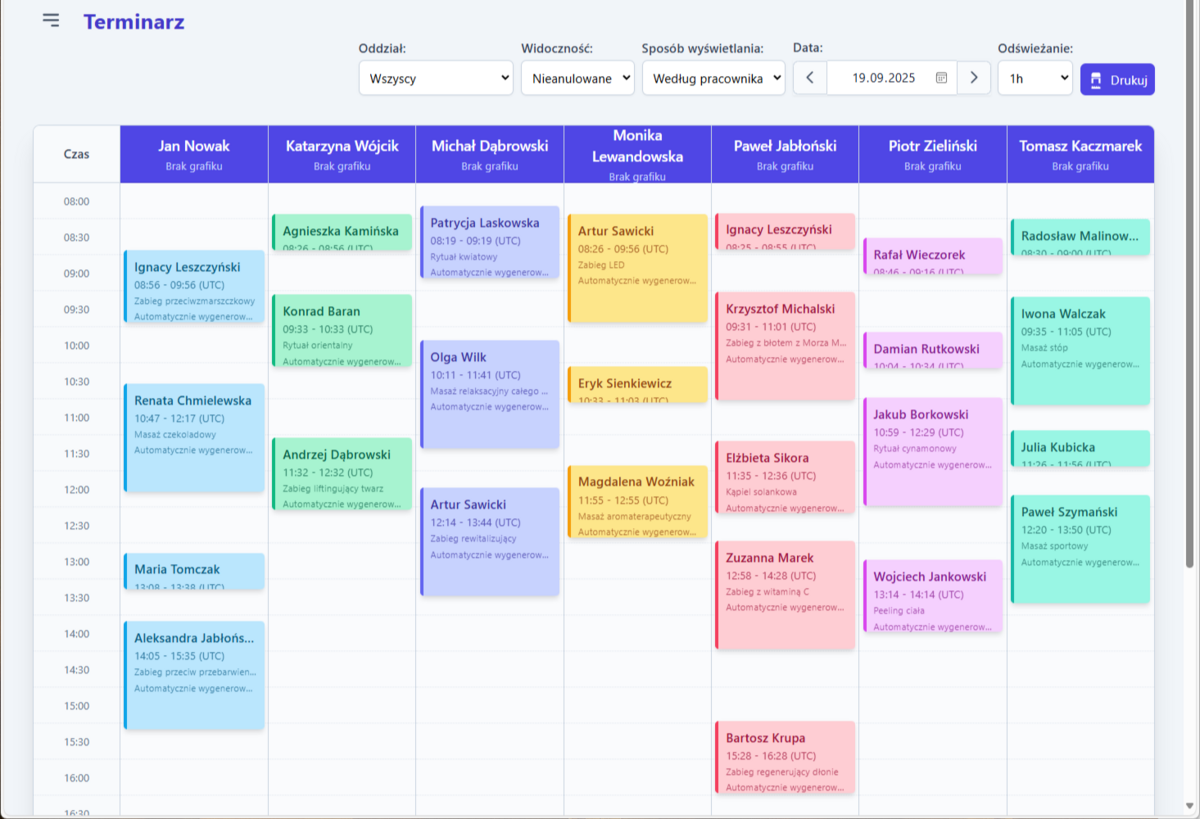This screenshot has width=1200, height=819.
Task: Open Bartosz Krupa's appointment
Action: coord(785,757)
